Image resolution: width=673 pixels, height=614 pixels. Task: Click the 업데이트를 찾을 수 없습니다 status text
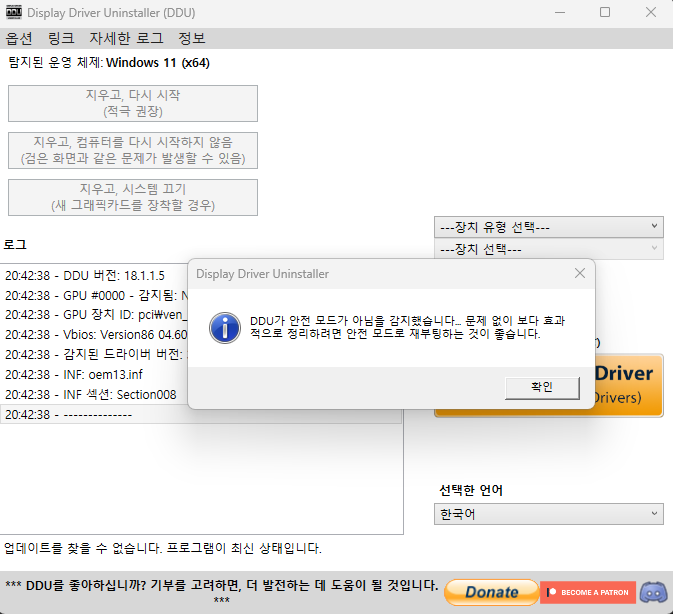click(163, 548)
